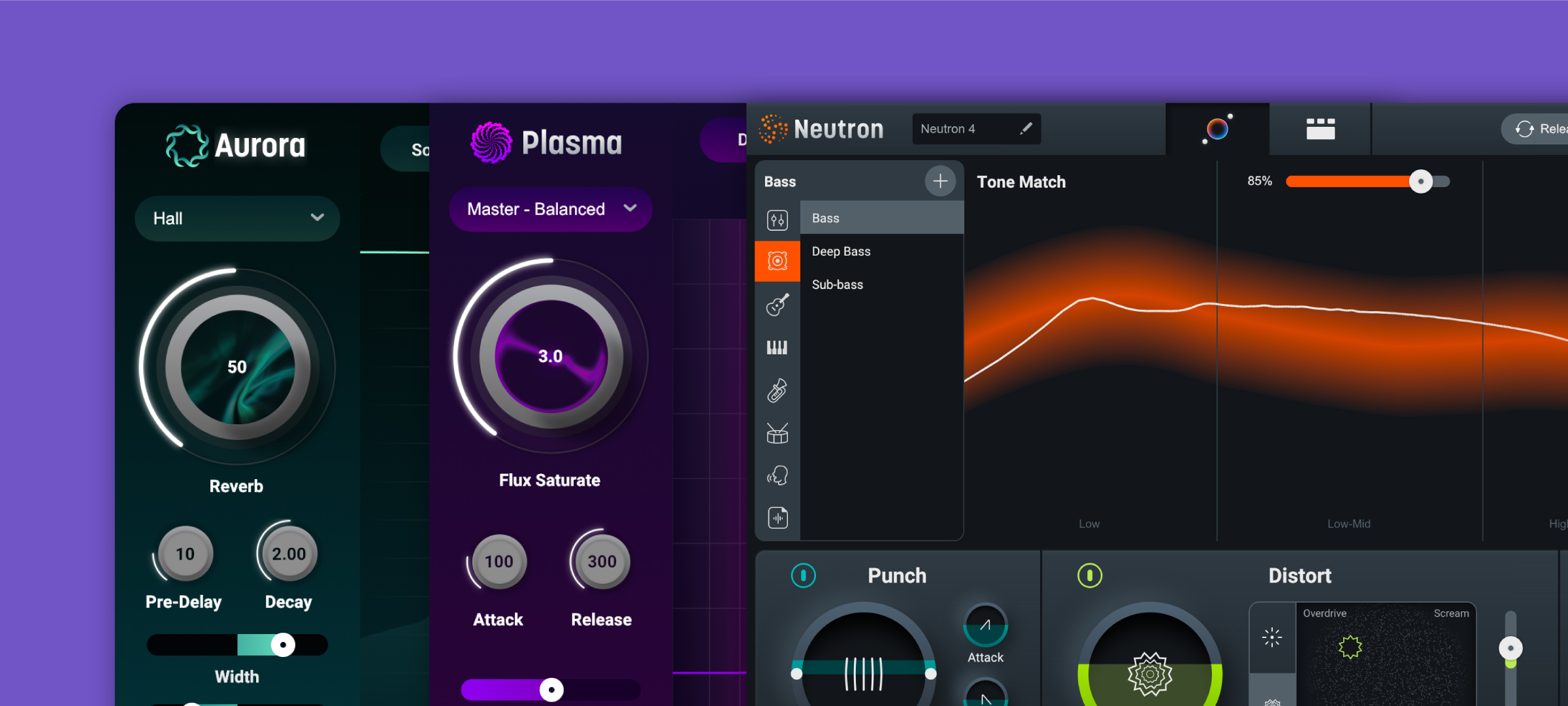The width and height of the screenshot is (1568, 706).
Task: Select the mixer sliders category icon
Action: pos(777,220)
